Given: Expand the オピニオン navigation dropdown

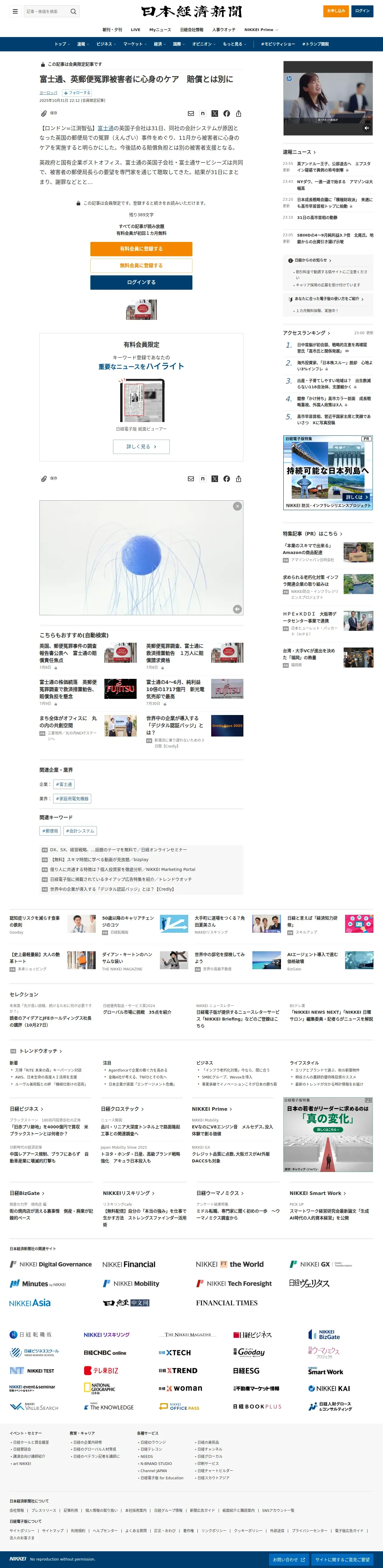Looking at the screenshot, I should click(204, 44).
